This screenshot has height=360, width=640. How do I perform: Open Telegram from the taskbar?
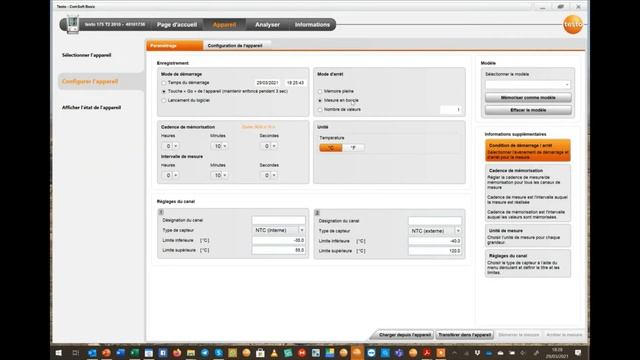(205, 353)
